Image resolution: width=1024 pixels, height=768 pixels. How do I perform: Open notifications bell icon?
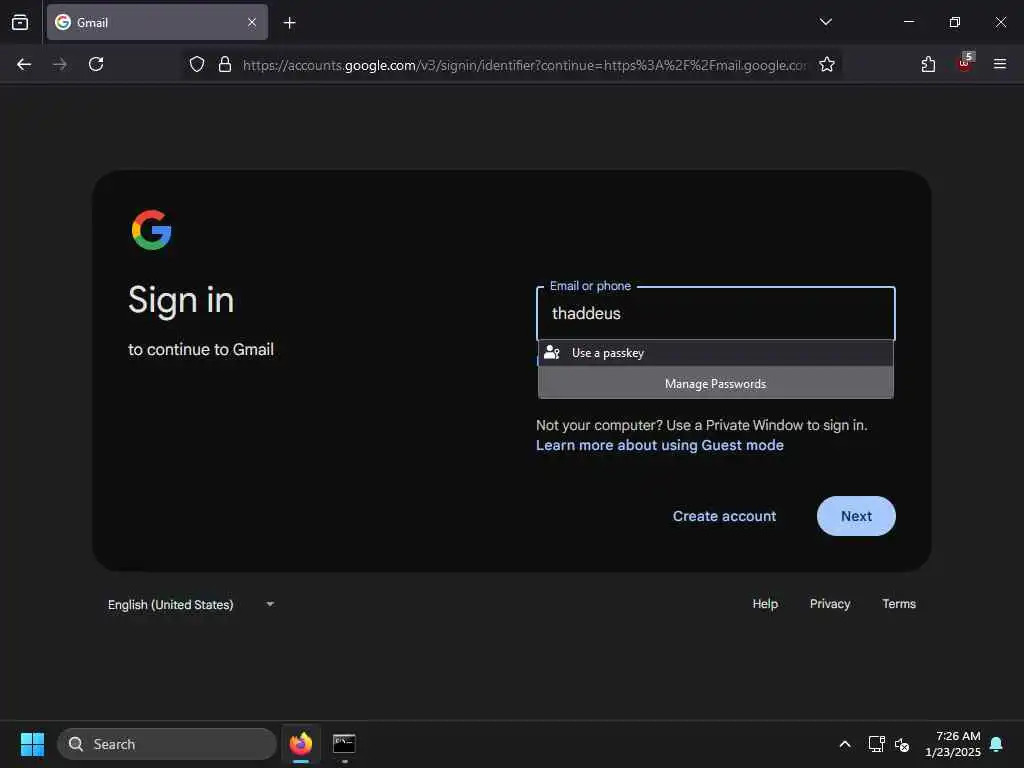click(x=997, y=744)
